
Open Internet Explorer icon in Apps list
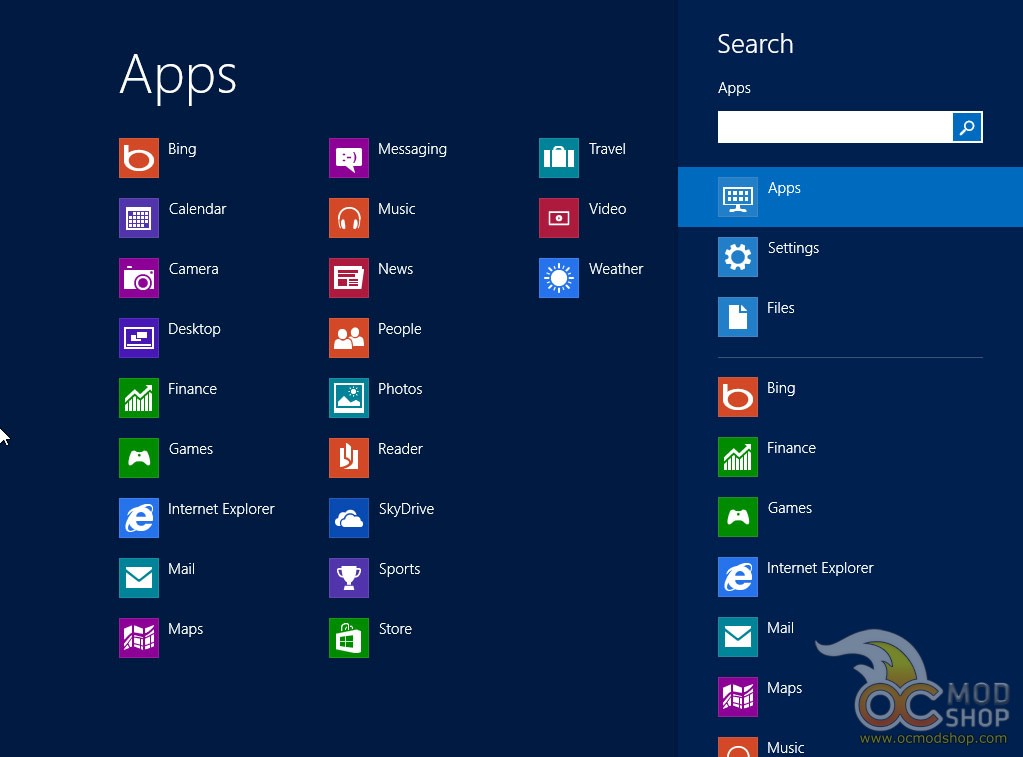click(138, 518)
